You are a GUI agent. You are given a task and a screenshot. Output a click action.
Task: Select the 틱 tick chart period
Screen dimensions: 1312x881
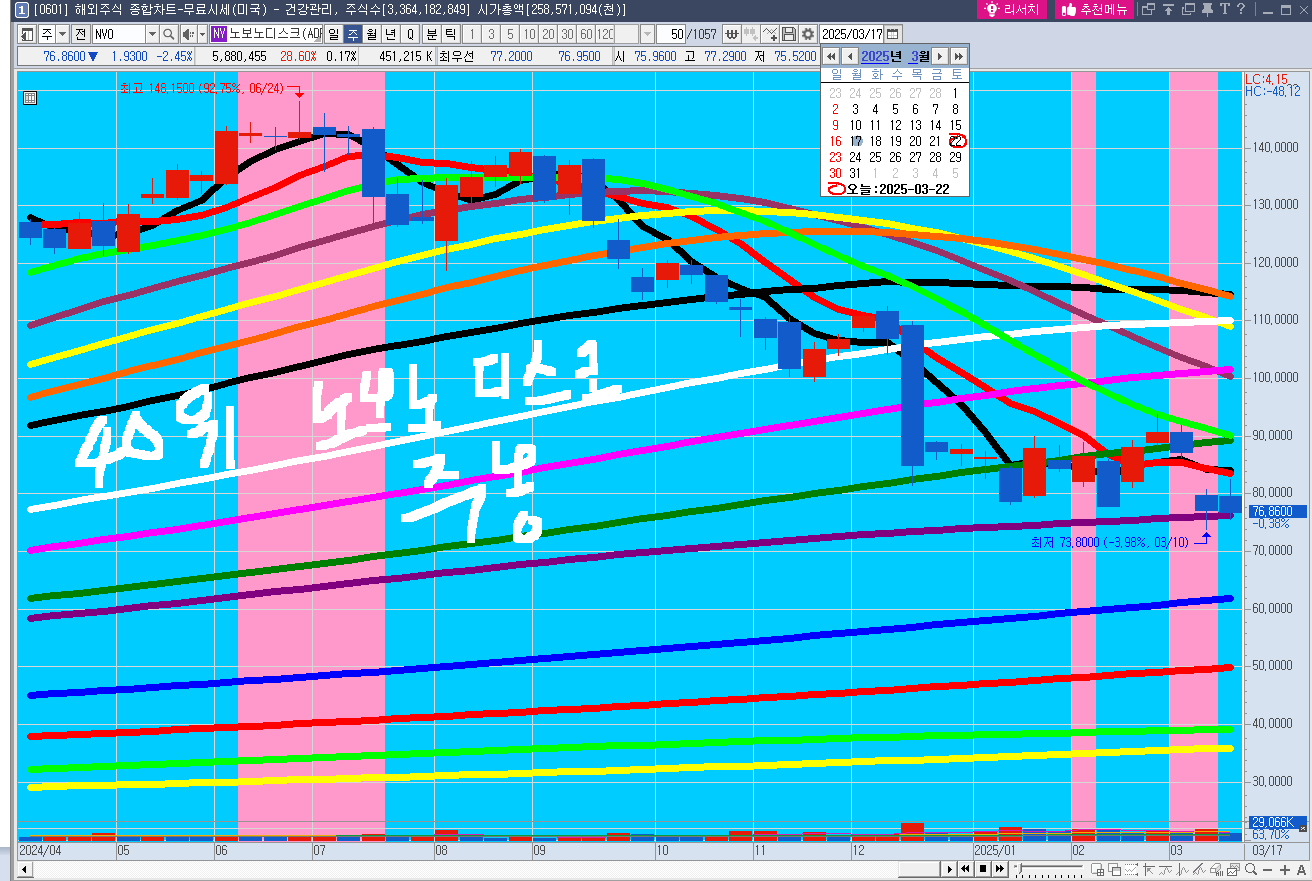click(450, 34)
